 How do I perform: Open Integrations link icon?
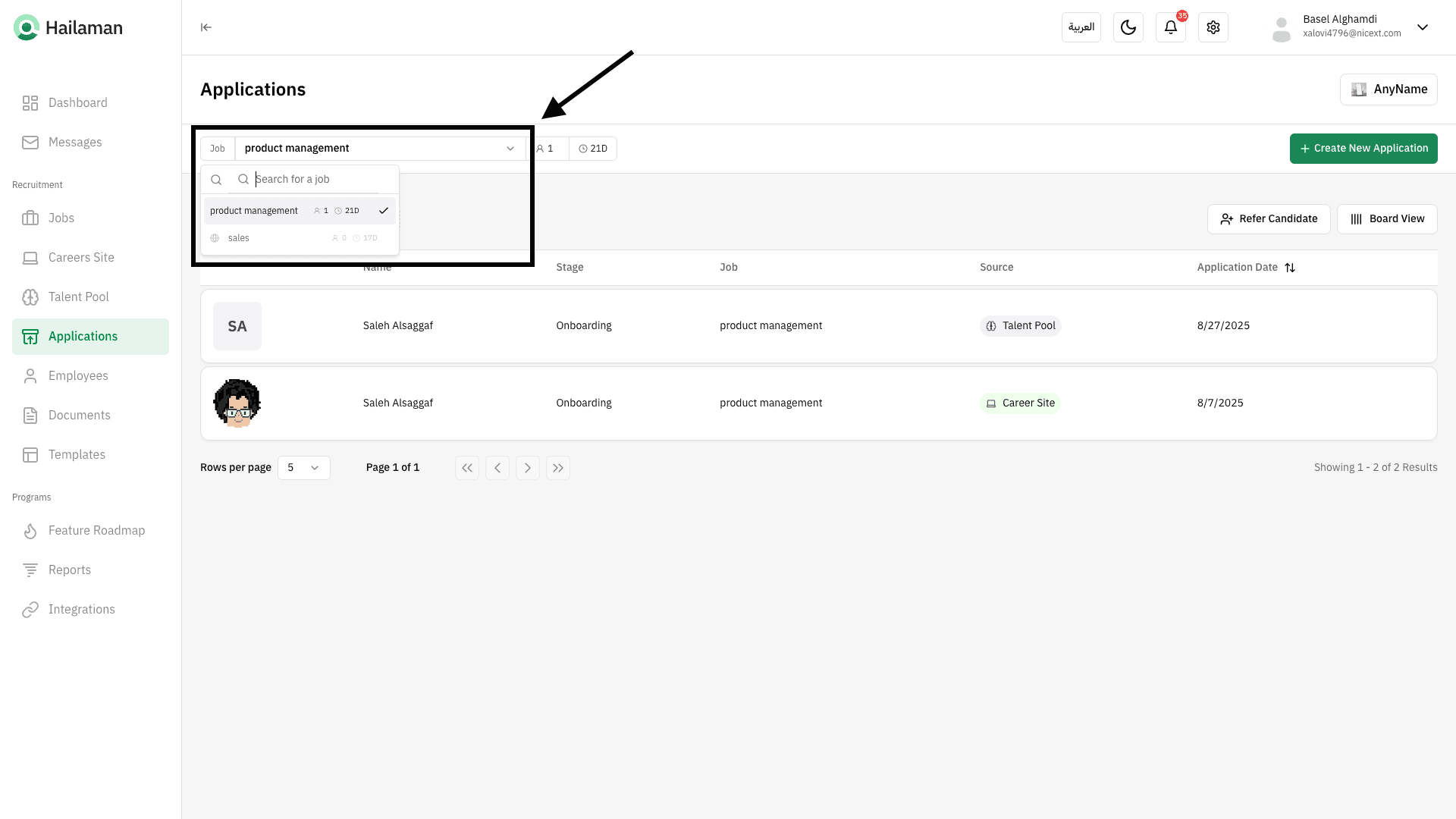click(30, 610)
